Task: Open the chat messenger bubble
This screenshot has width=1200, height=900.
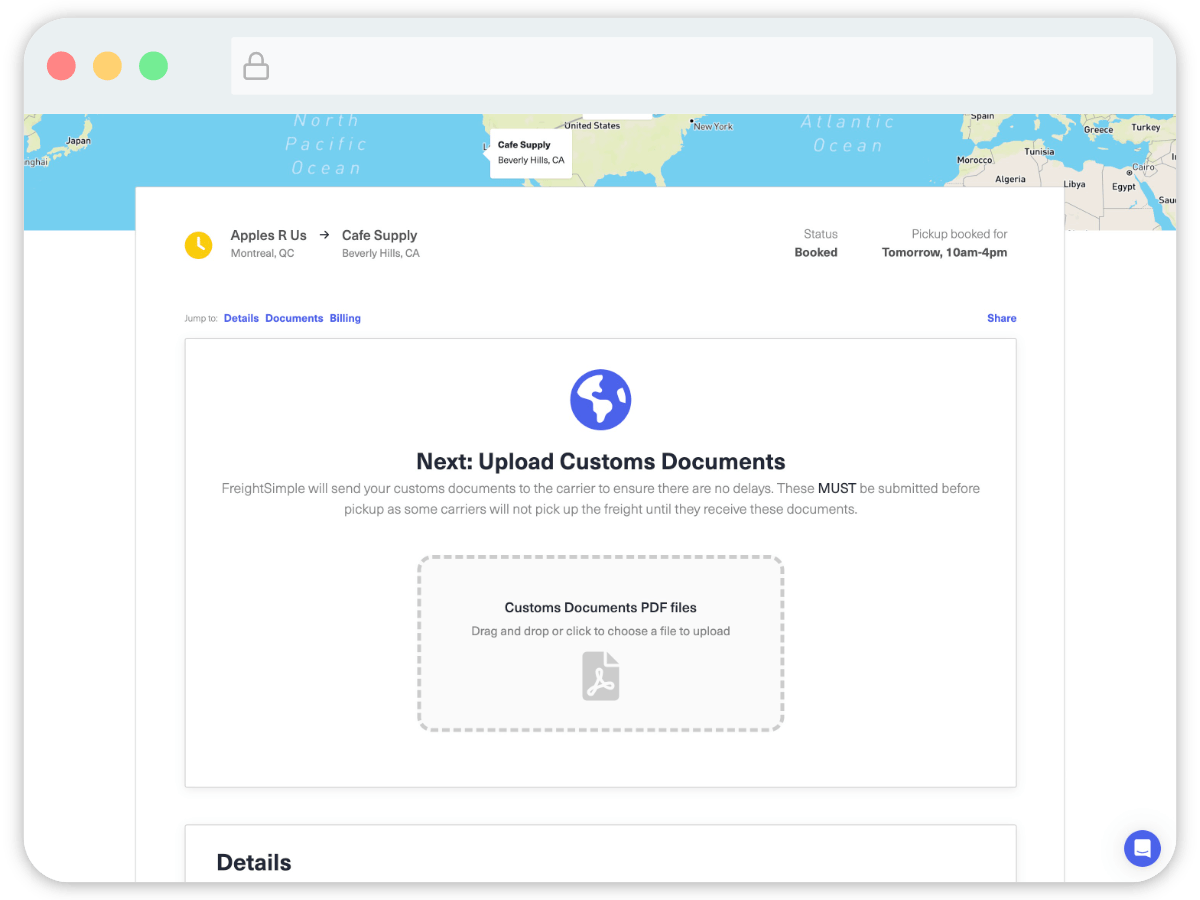Action: pyautogui.click(x=1141, y=848)
